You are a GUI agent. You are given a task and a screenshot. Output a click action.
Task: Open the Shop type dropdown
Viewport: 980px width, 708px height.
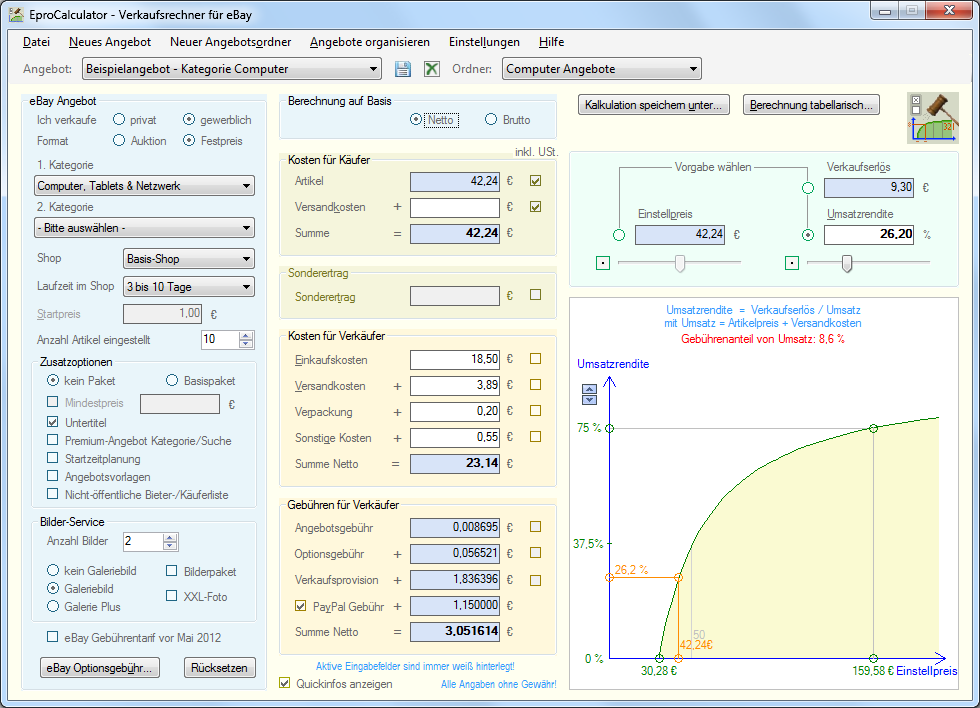(189, 259)
